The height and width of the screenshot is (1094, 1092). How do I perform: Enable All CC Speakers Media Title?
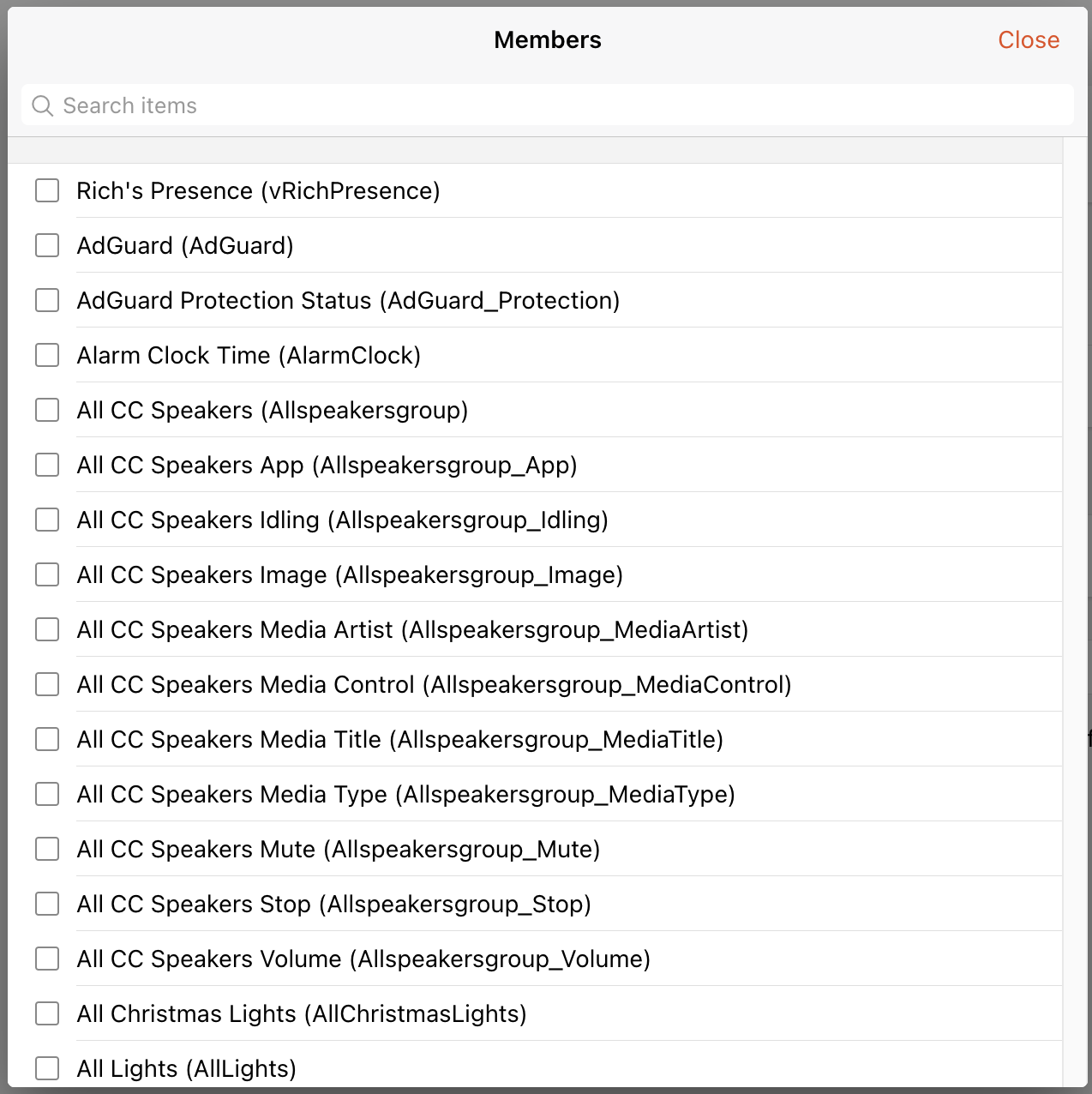(46, 739)
